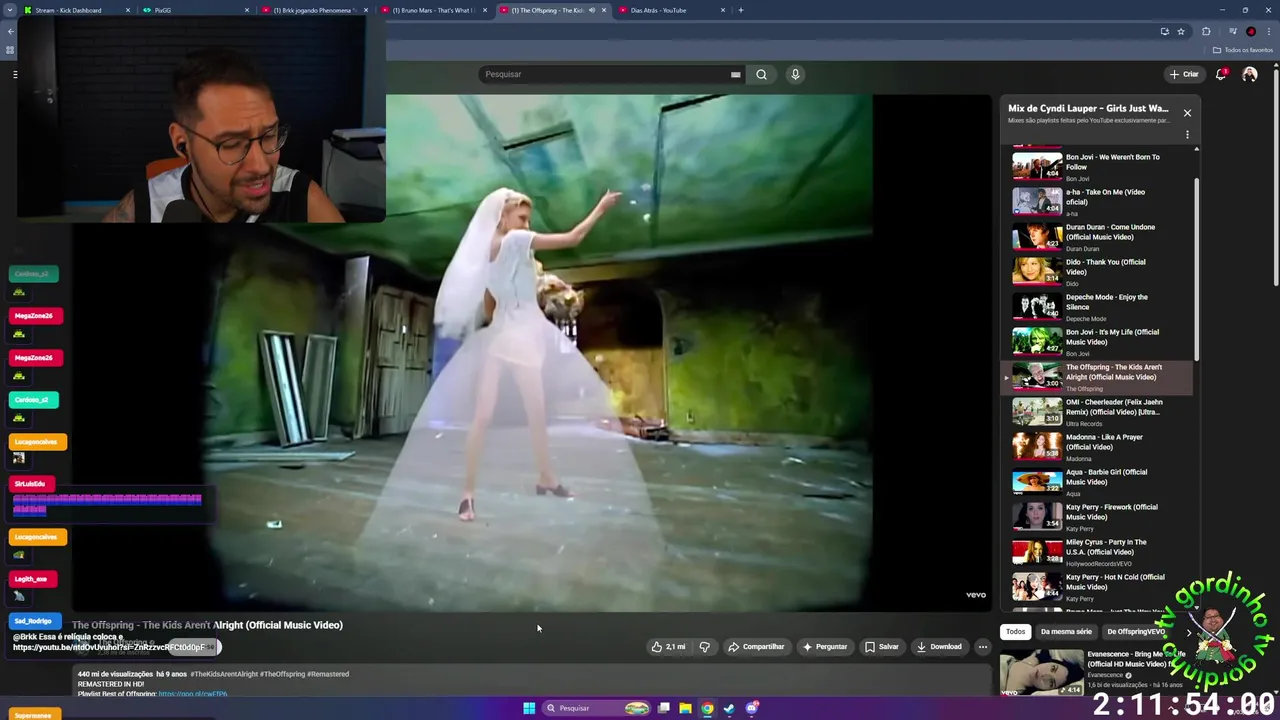Screen dimensions: 1280x720
Task: Select the Todos filter chip
Action: (1015, 632)
